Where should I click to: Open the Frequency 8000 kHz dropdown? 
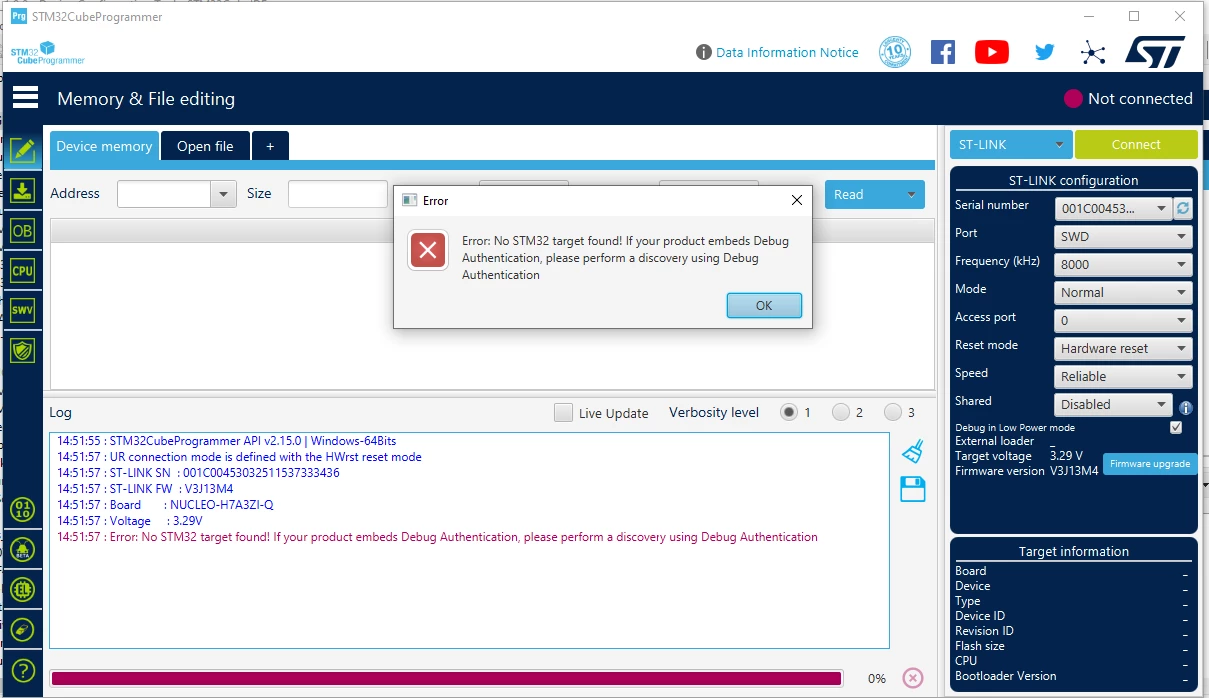coord(1124,264)
